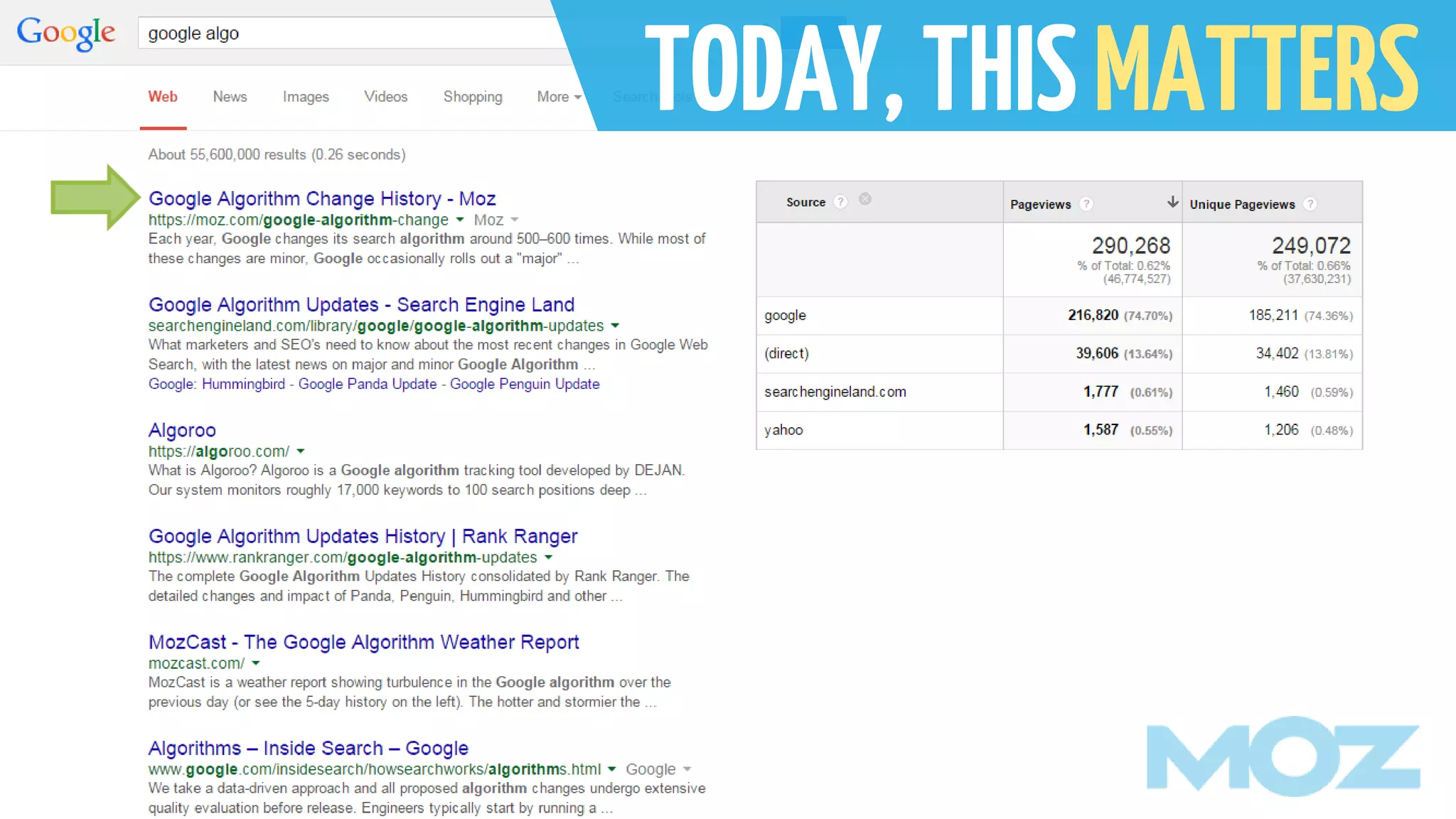
Task: Click the 1,460 unique pageviews value
Action: click(x=1281, y=392)
